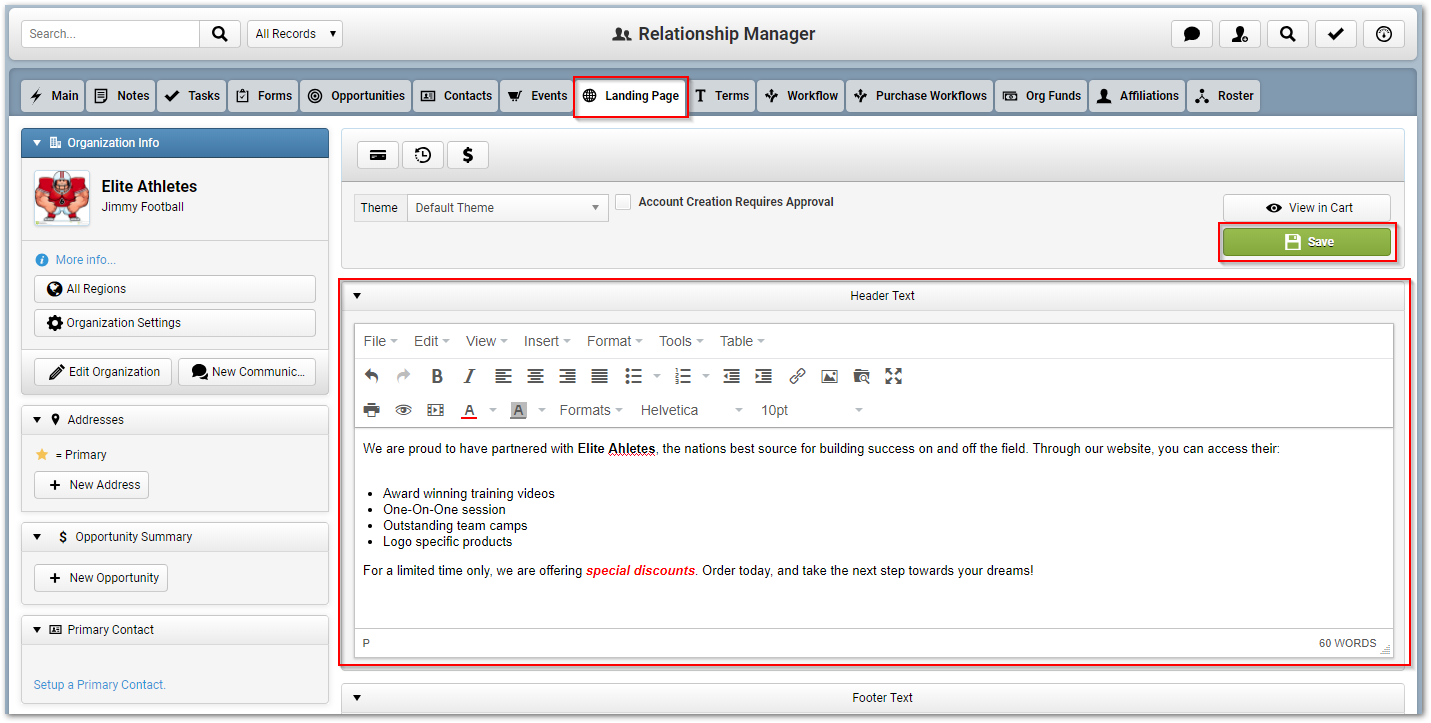Apply bold formatting in the editor

[x=437, y=376]
